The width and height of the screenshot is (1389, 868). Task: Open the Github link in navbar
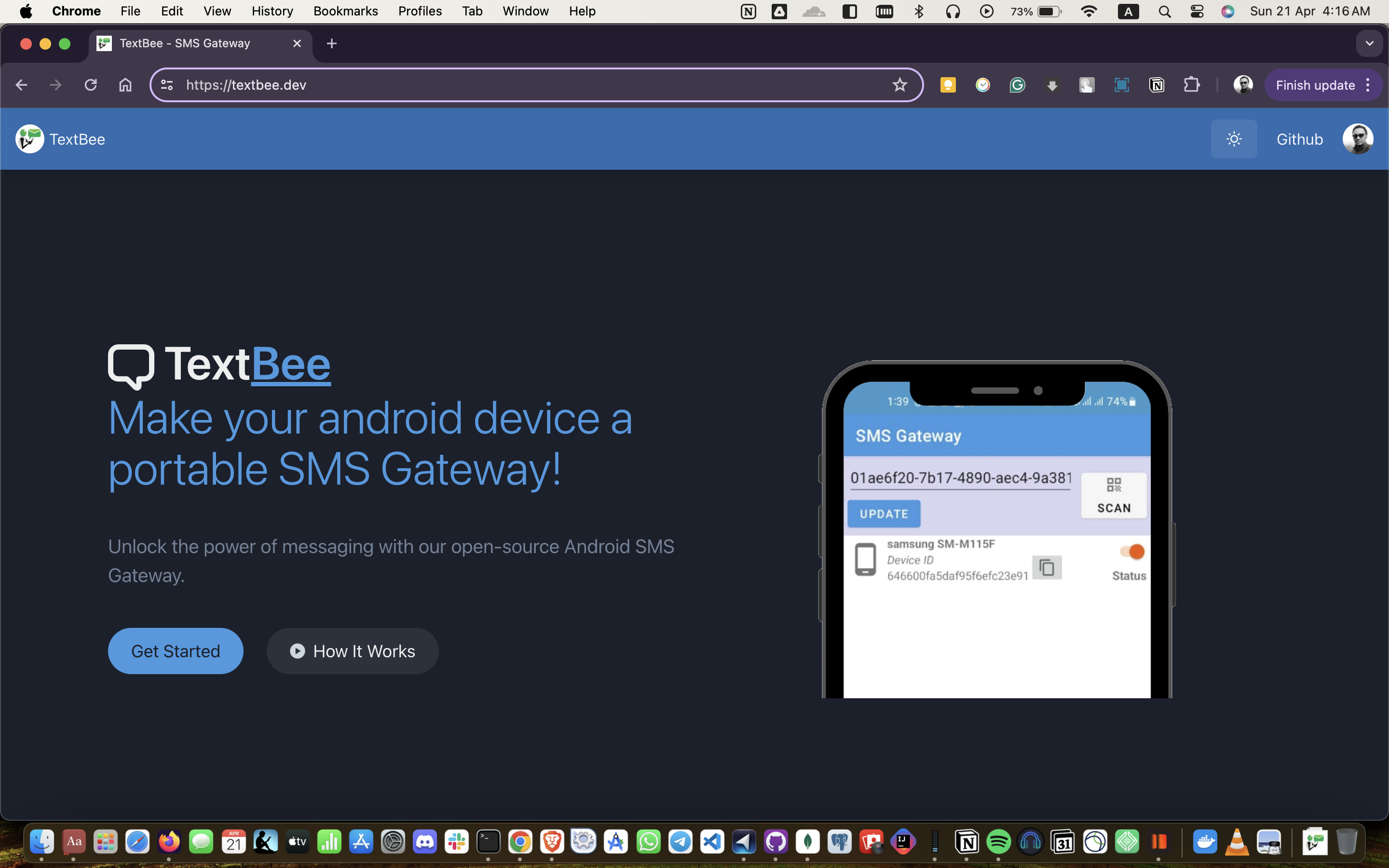(x=1299, y=139)
